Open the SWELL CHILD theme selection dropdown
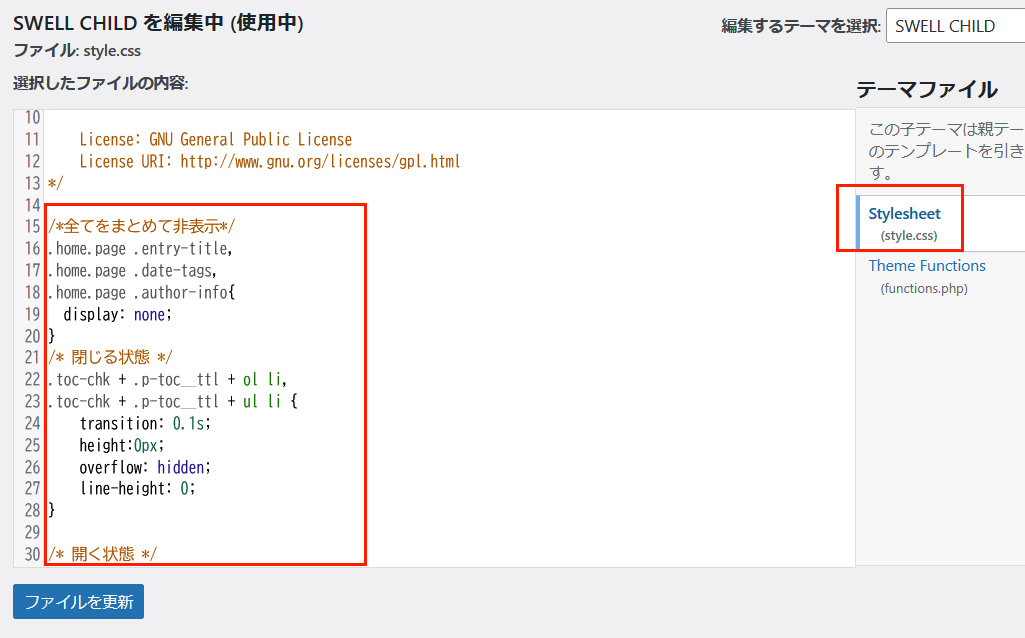 [955, 26]
